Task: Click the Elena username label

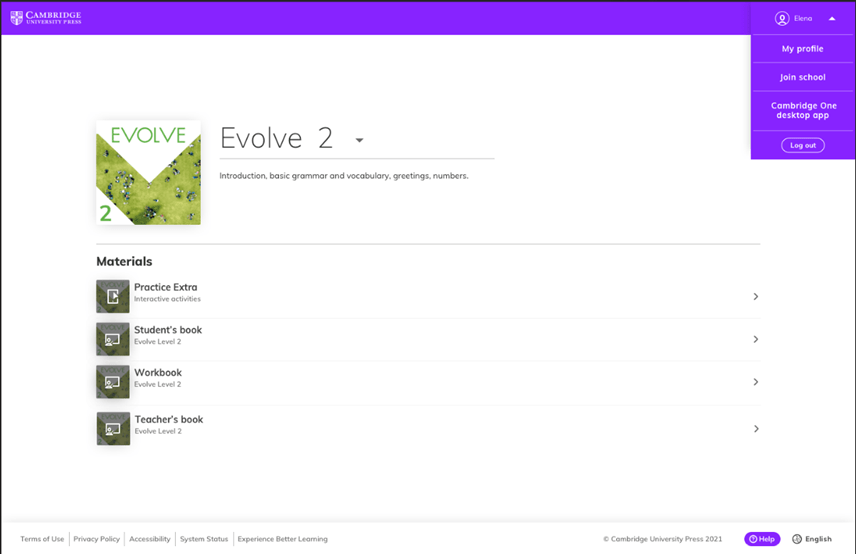Action: tap(803, 19)
